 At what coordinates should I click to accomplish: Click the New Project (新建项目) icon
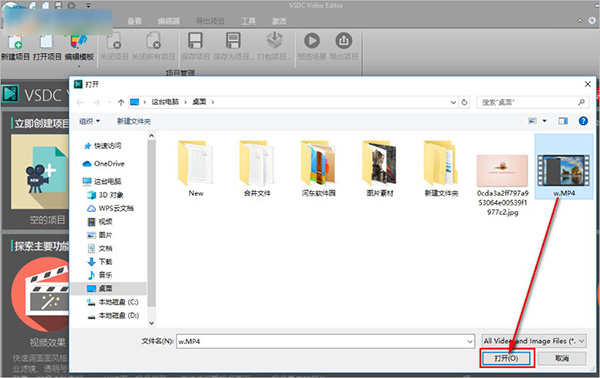coord(15,41)
